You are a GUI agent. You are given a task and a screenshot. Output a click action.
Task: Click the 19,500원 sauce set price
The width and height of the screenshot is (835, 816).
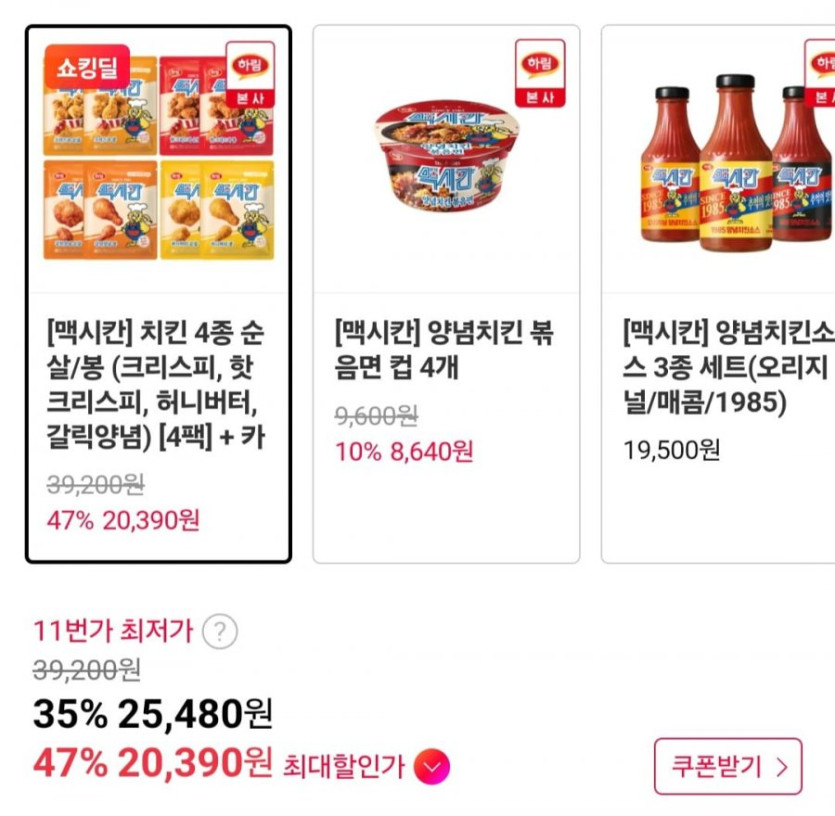tap(671, 450)
